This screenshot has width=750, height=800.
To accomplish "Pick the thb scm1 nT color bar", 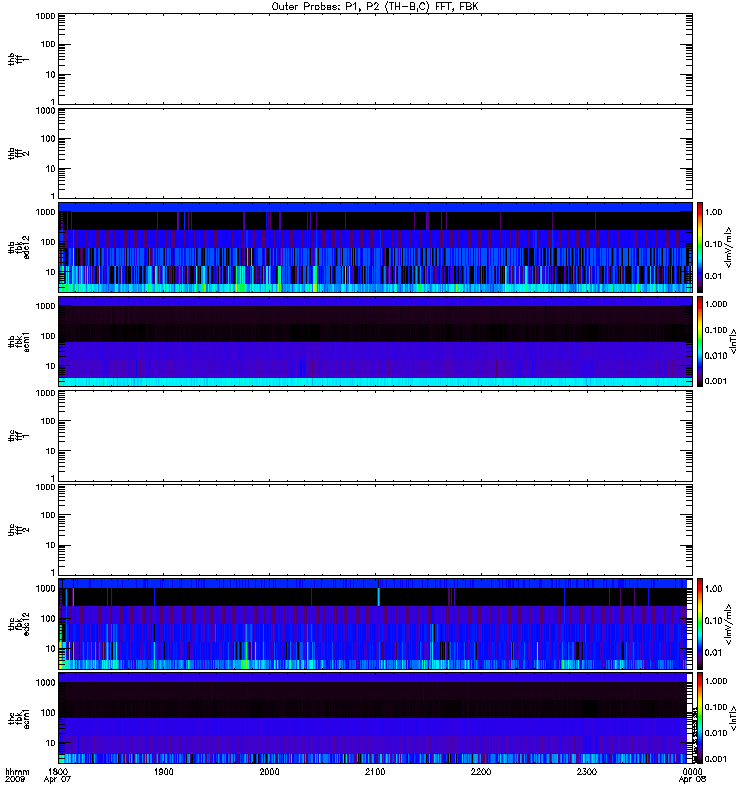I will (700, 341).
